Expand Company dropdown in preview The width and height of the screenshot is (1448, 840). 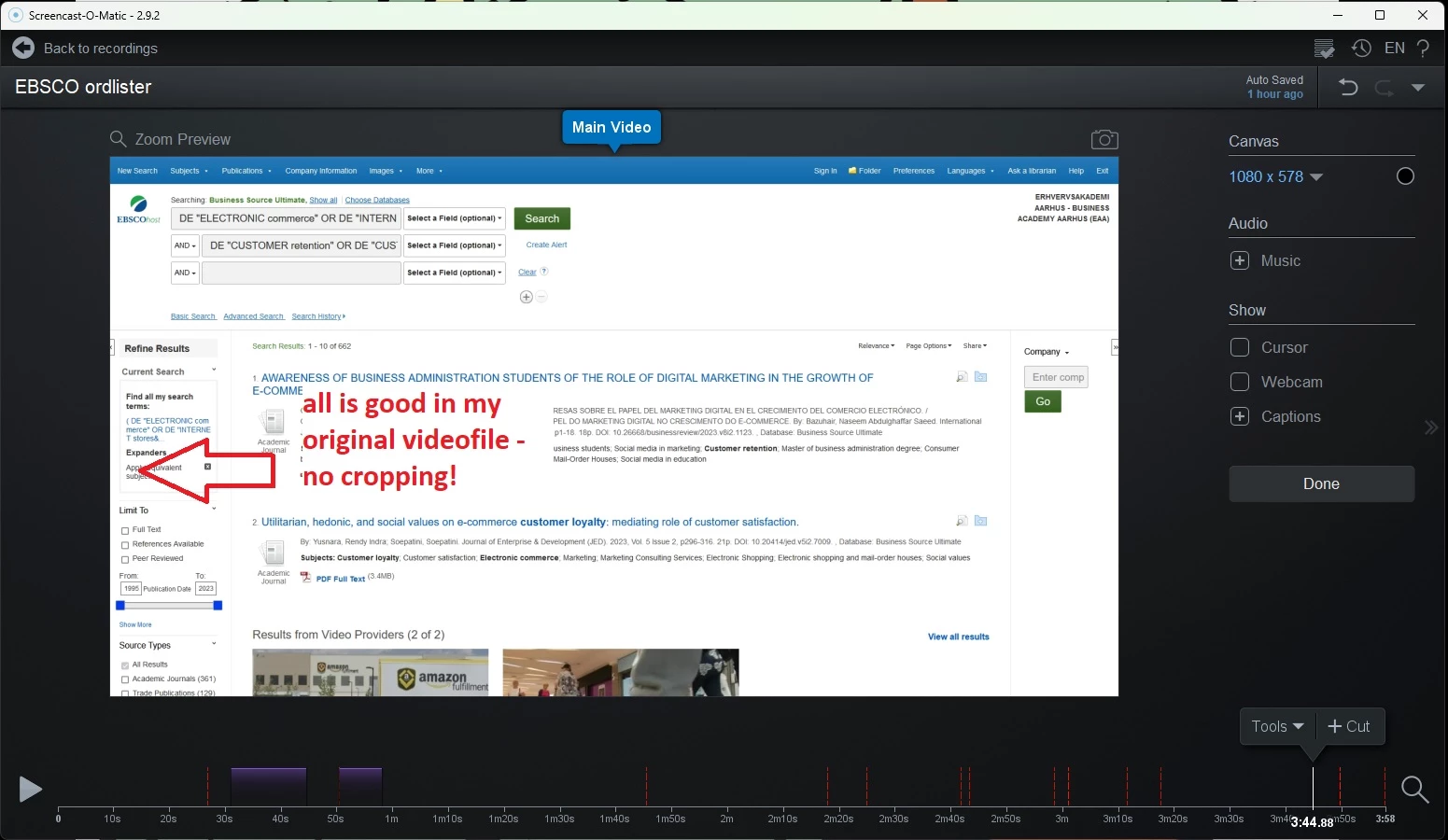pos(1047,352)
